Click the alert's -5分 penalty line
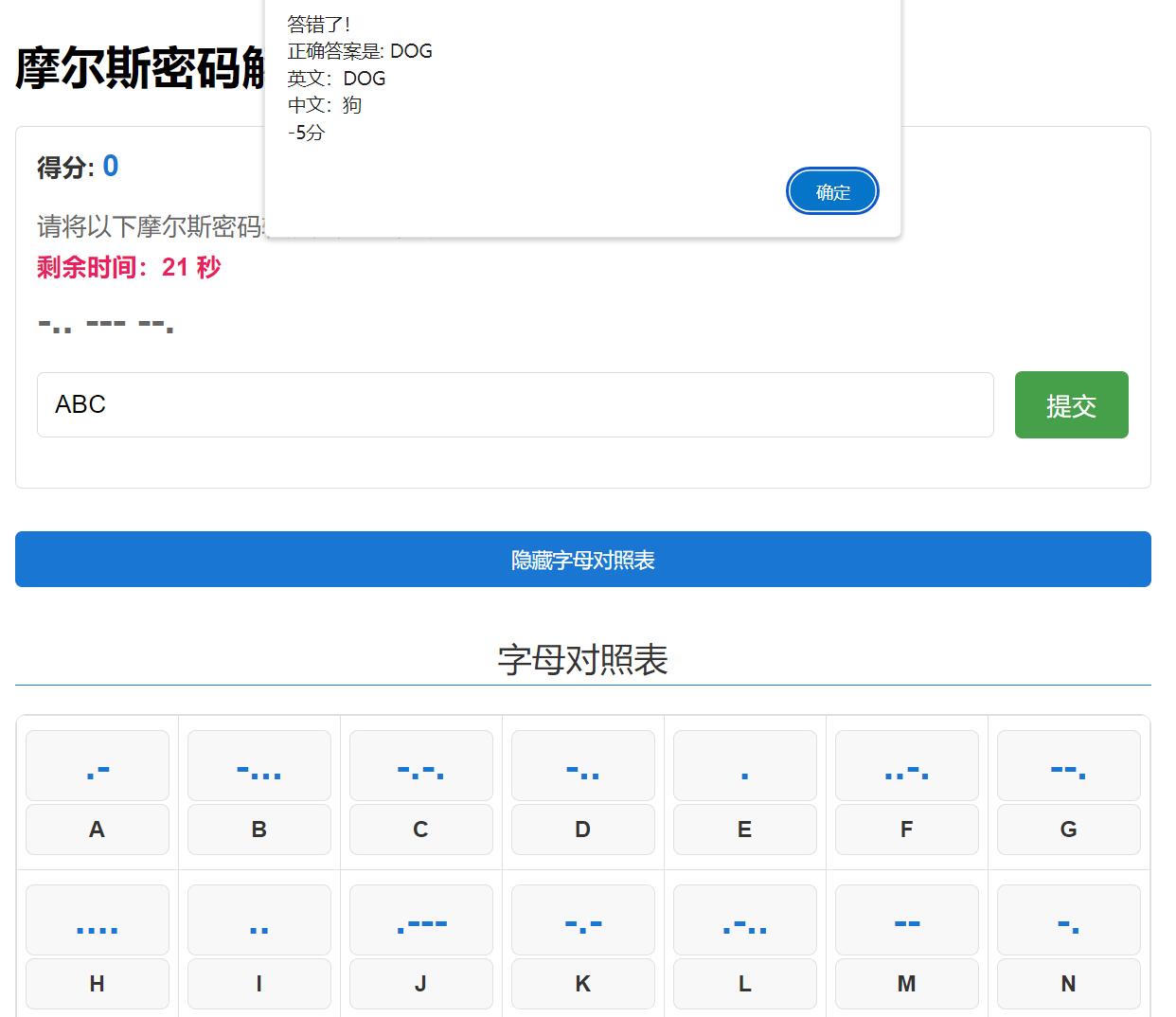 (306, 133)
